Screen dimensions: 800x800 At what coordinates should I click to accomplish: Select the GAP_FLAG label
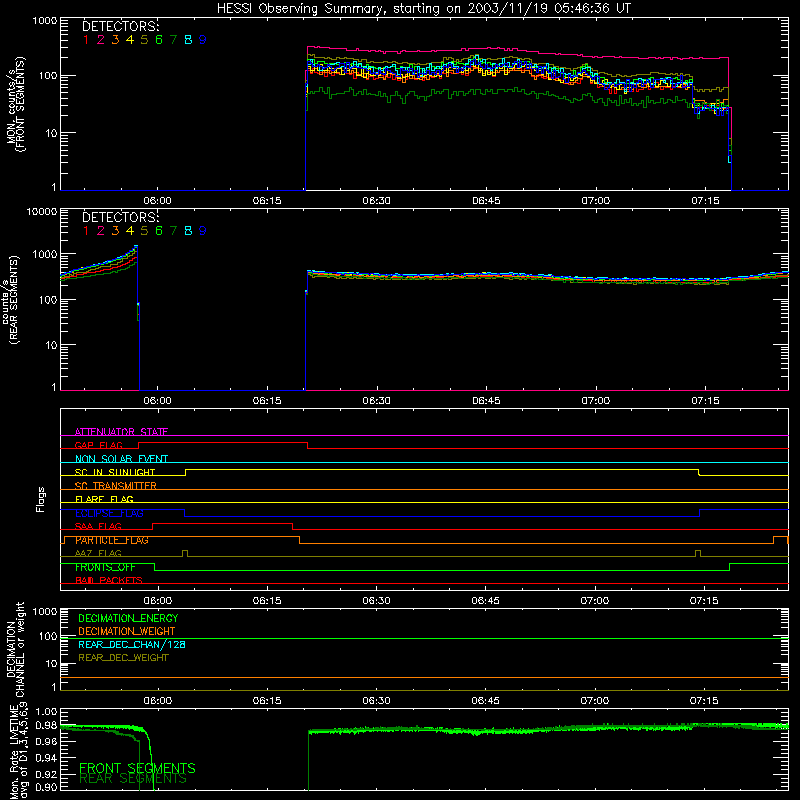click(98, 445)
